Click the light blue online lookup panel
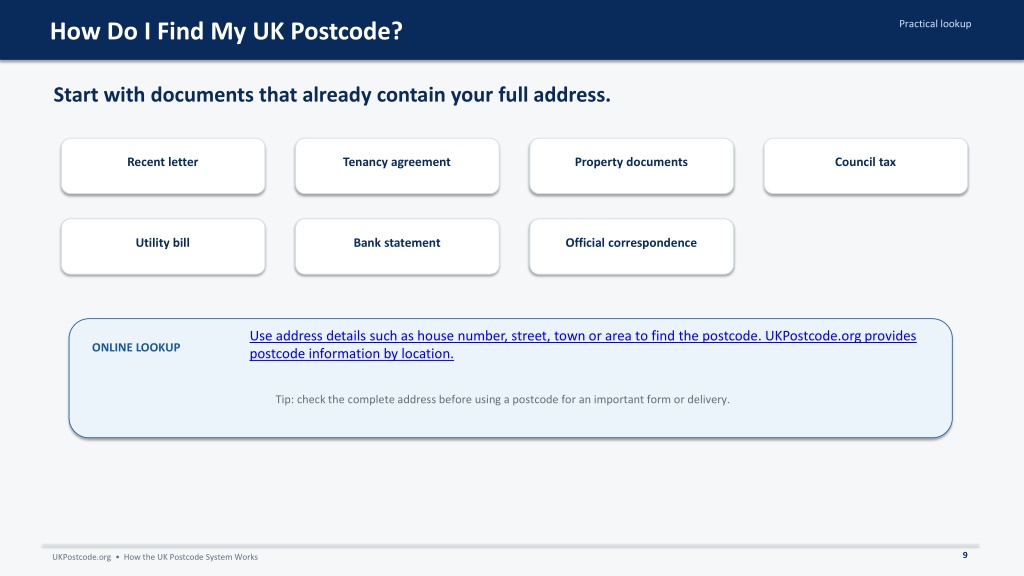Image resolution: width=1024 pixels, height=576 pixels. (511, 378)
